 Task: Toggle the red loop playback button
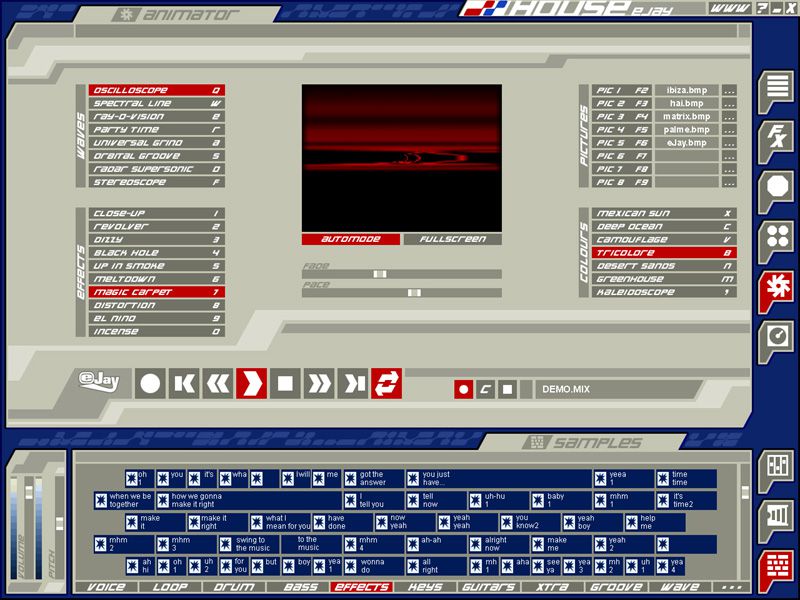386,383
